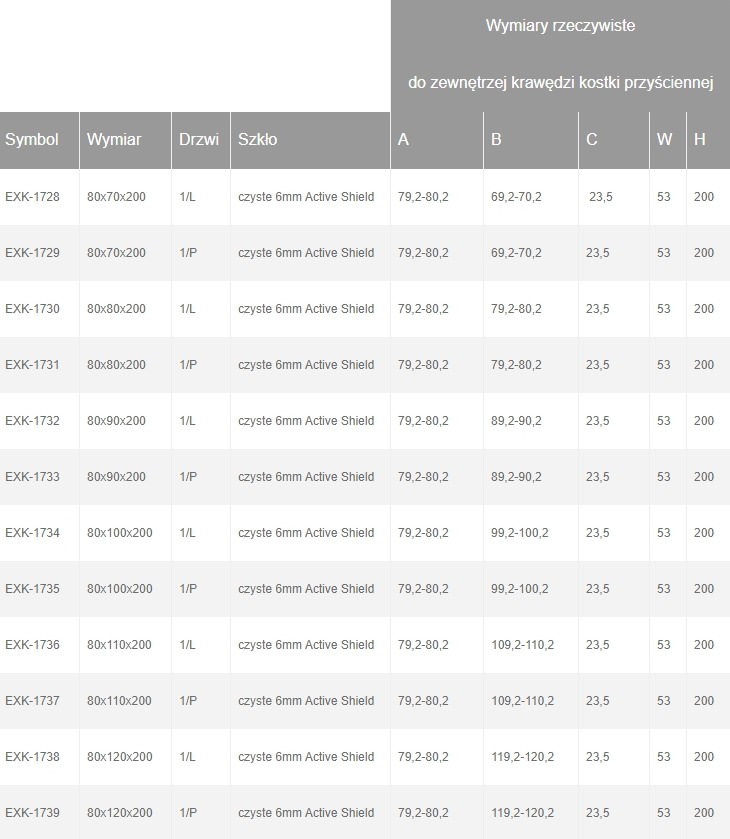Click the H column header
Image resolution: width=730 pixels, height=839 pixels.
[x=700, y=140]
